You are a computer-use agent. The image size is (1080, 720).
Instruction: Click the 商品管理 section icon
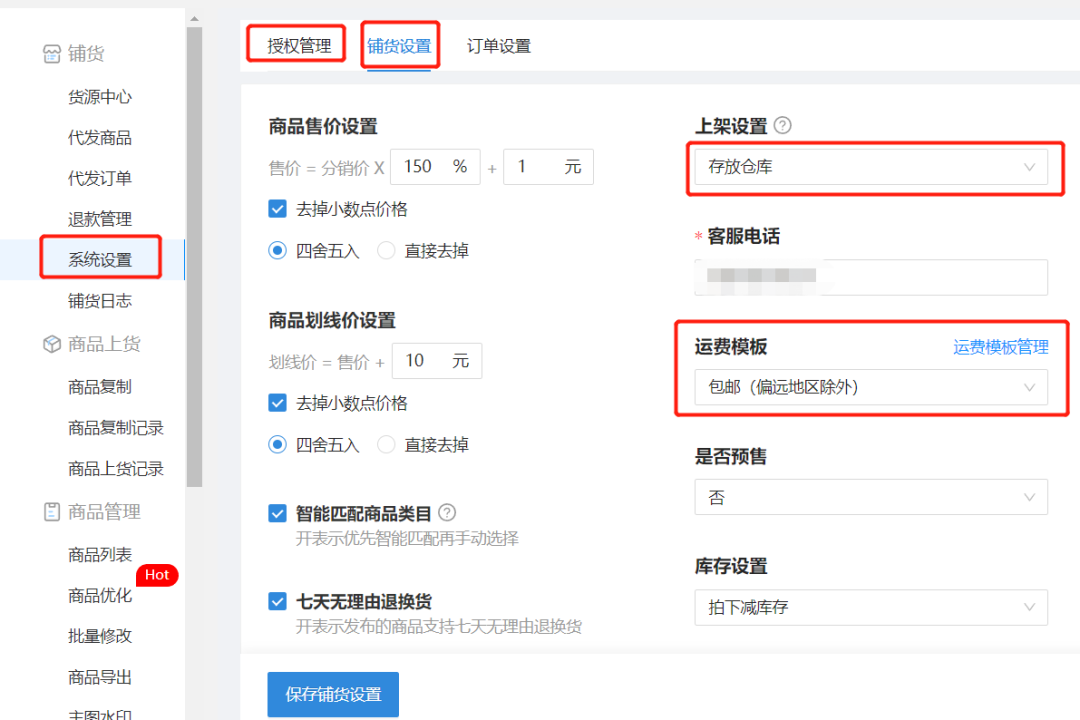tap(52, 511)
